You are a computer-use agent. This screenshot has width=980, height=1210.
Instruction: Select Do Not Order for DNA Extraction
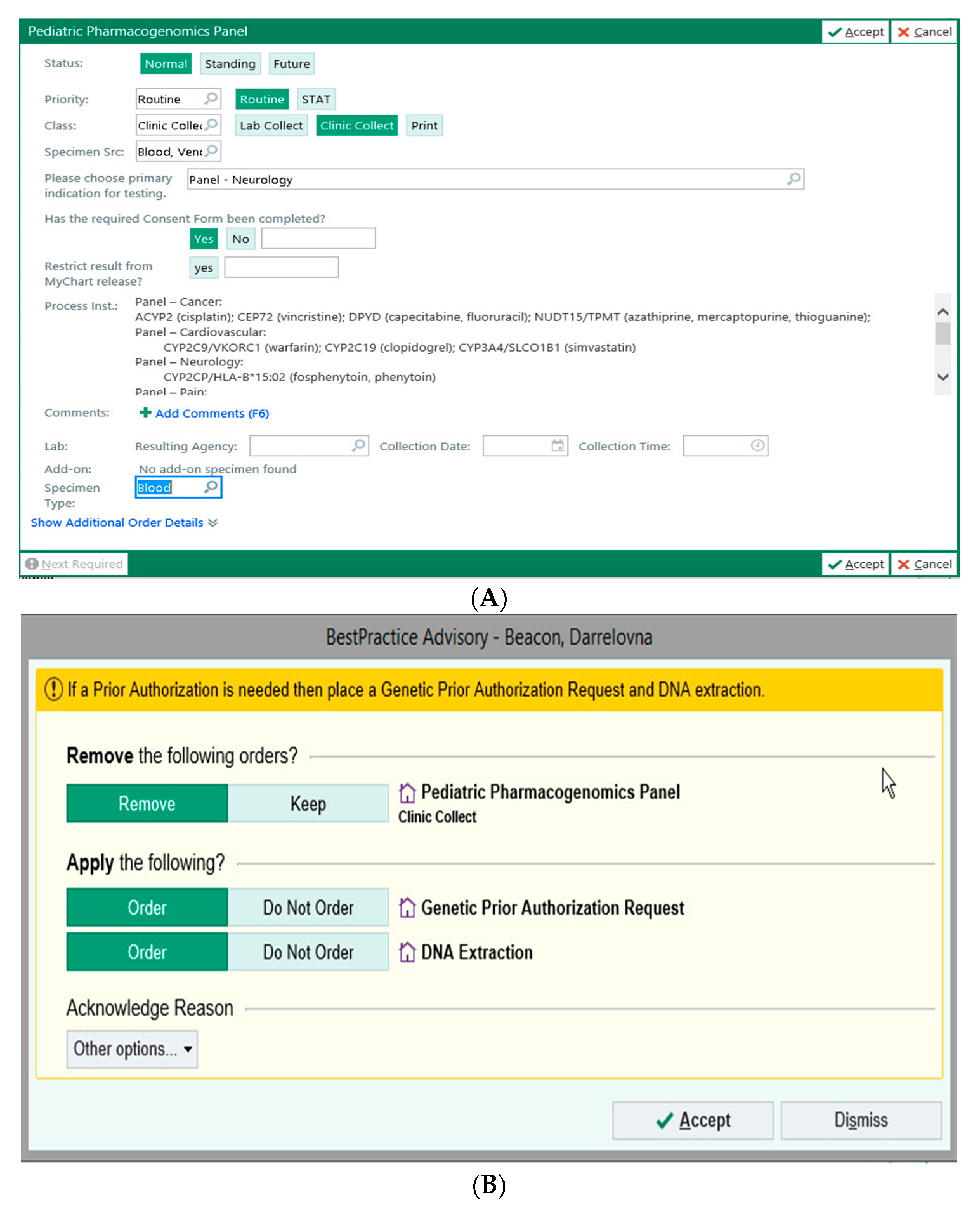(x=308, y=952)
